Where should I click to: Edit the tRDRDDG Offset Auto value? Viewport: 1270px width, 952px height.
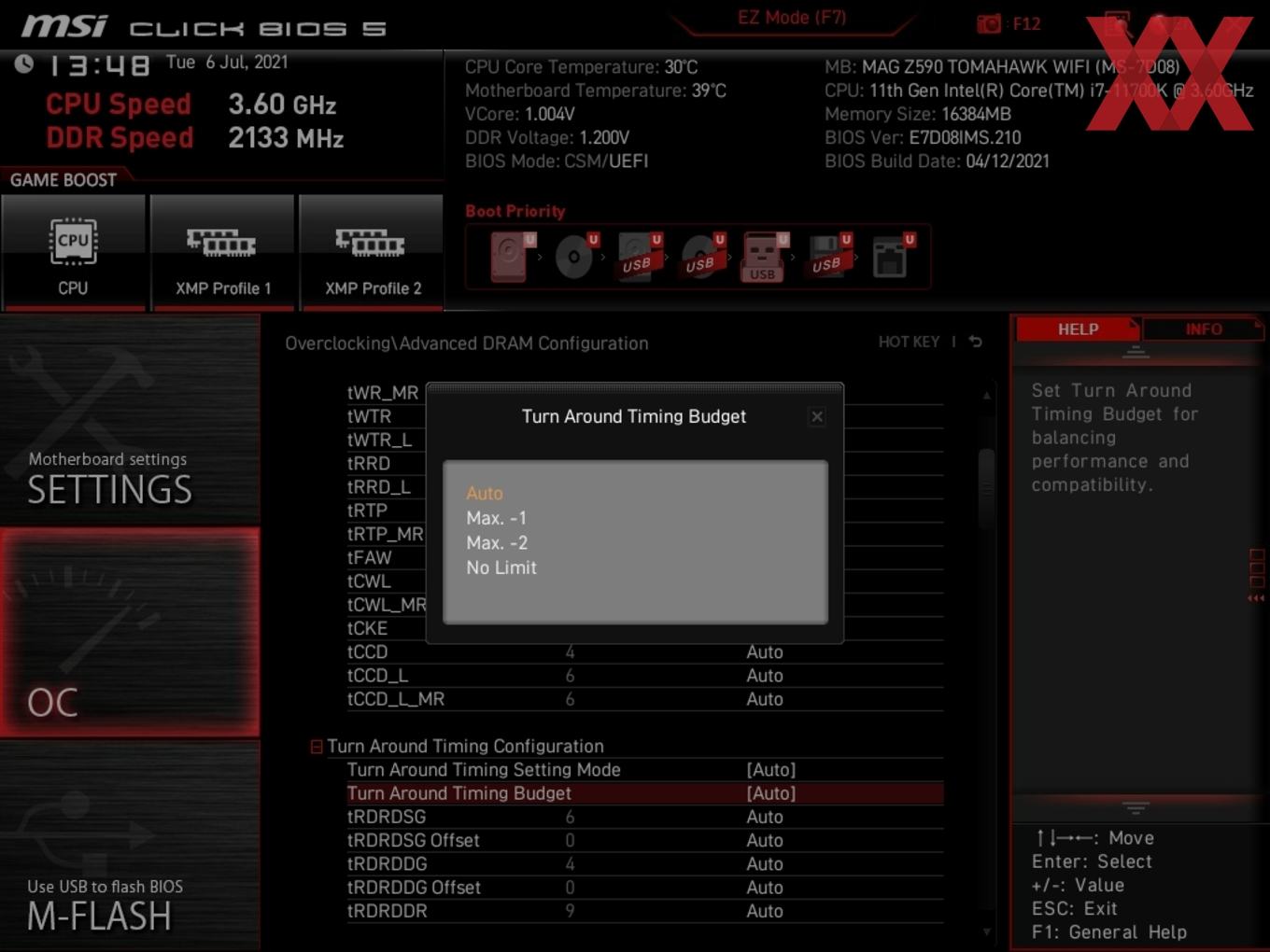coord(765,888)
